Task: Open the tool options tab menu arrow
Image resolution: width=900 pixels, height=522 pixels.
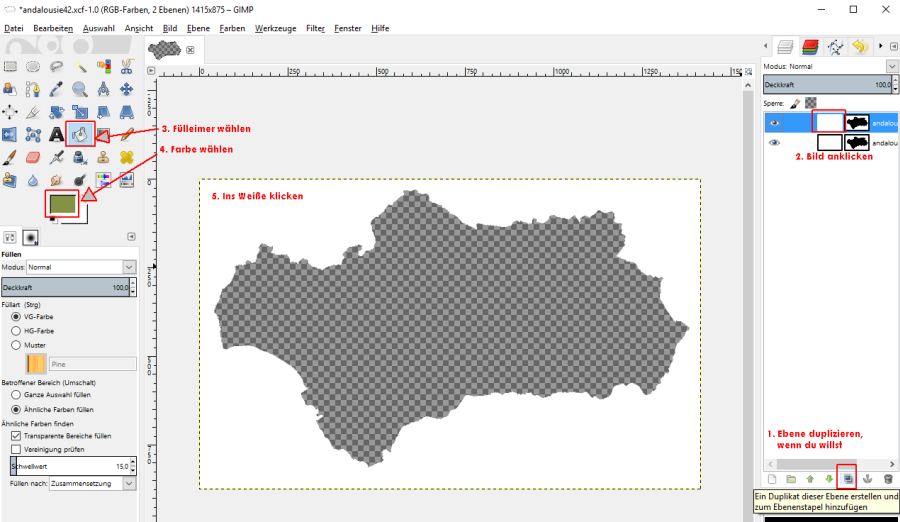Action: point(131,237)
